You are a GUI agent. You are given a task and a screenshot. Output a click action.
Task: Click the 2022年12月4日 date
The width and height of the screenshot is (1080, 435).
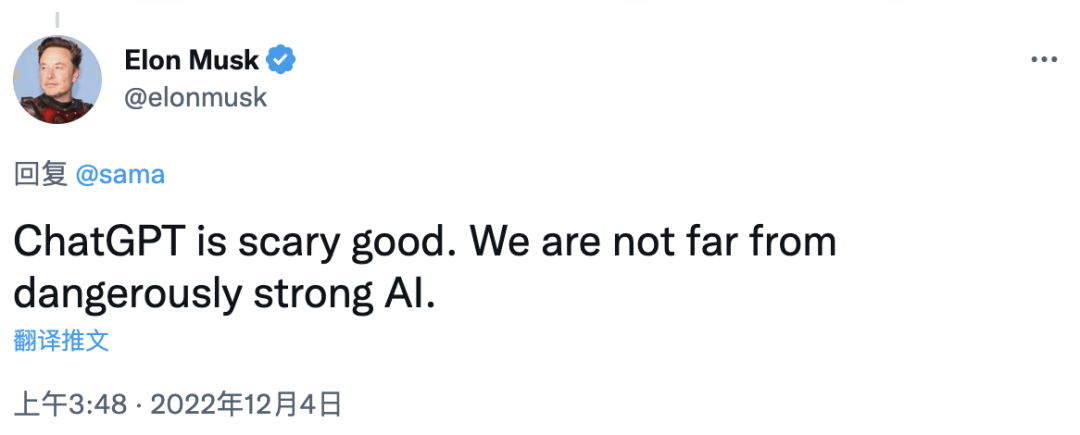tap(247, 404)
